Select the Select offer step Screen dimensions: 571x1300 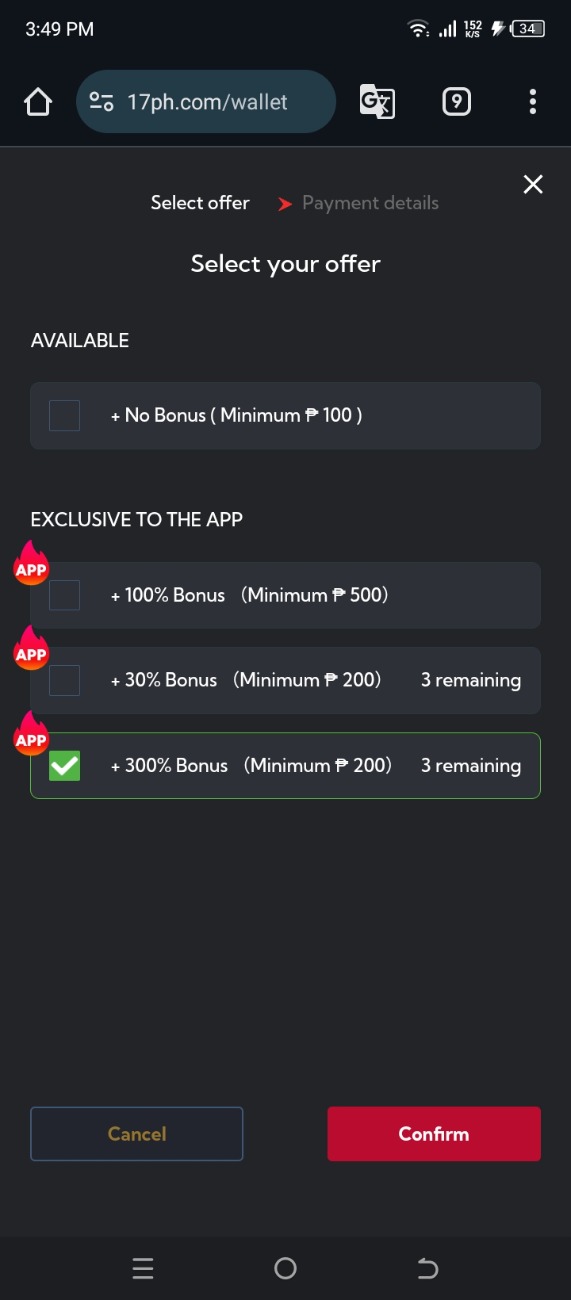click(200, 203)
